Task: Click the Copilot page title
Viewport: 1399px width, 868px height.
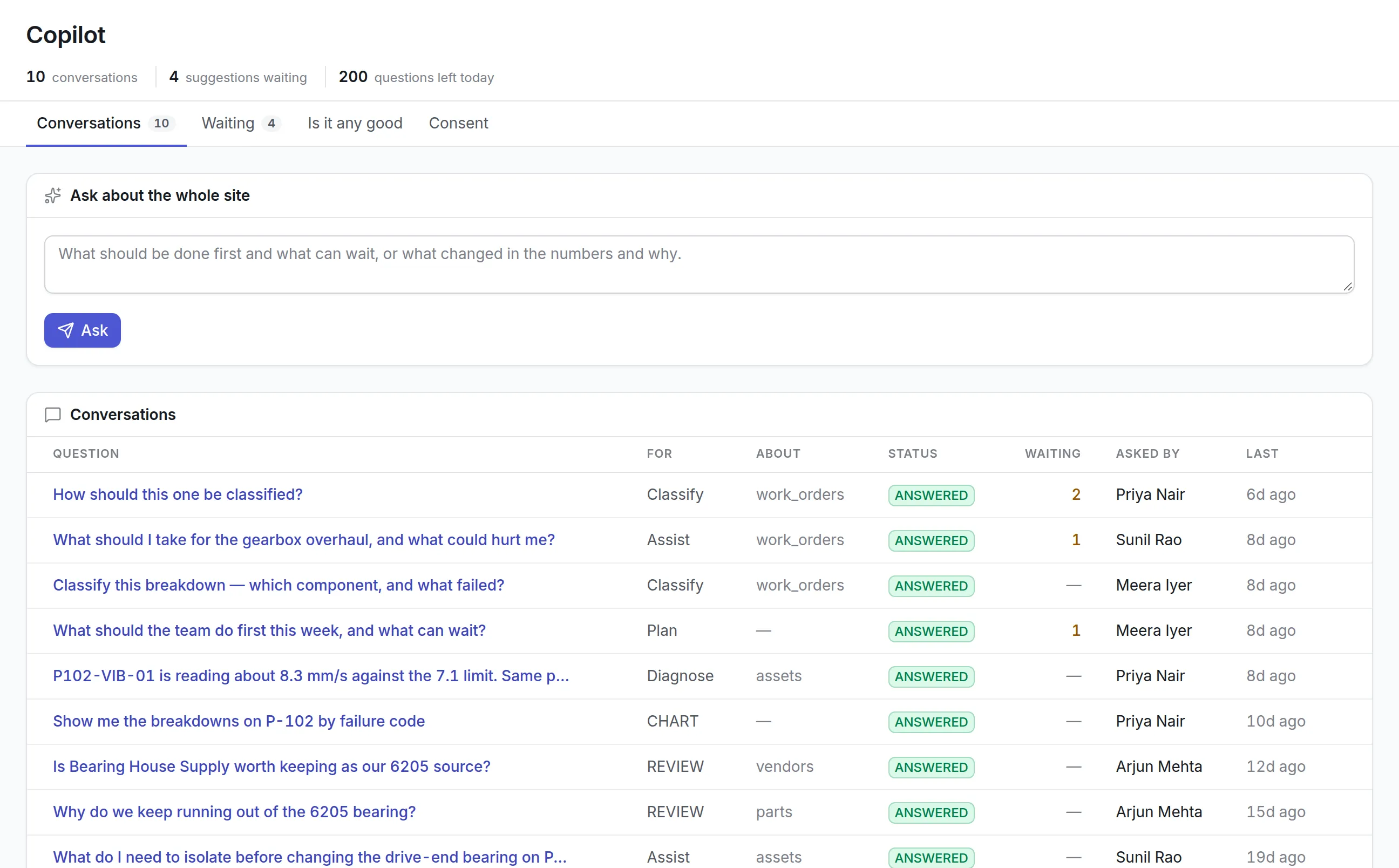Action: point(66,35)
